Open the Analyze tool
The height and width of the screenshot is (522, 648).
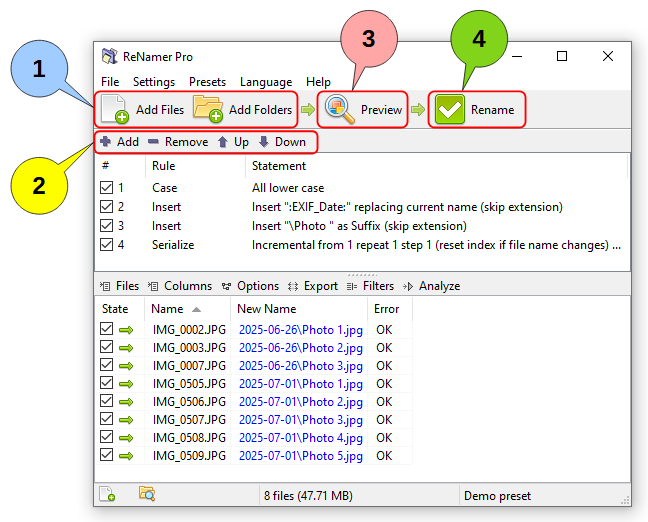(431, 286)
